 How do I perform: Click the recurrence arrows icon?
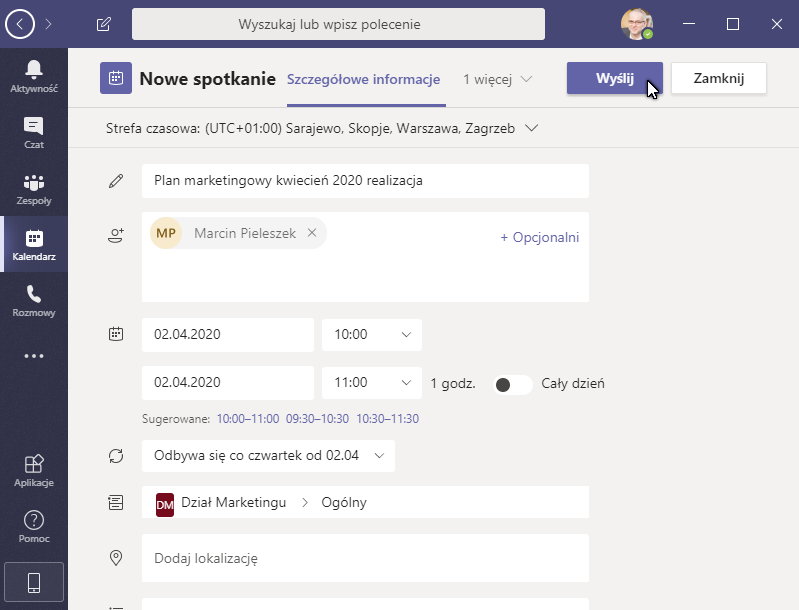point(116,456)
